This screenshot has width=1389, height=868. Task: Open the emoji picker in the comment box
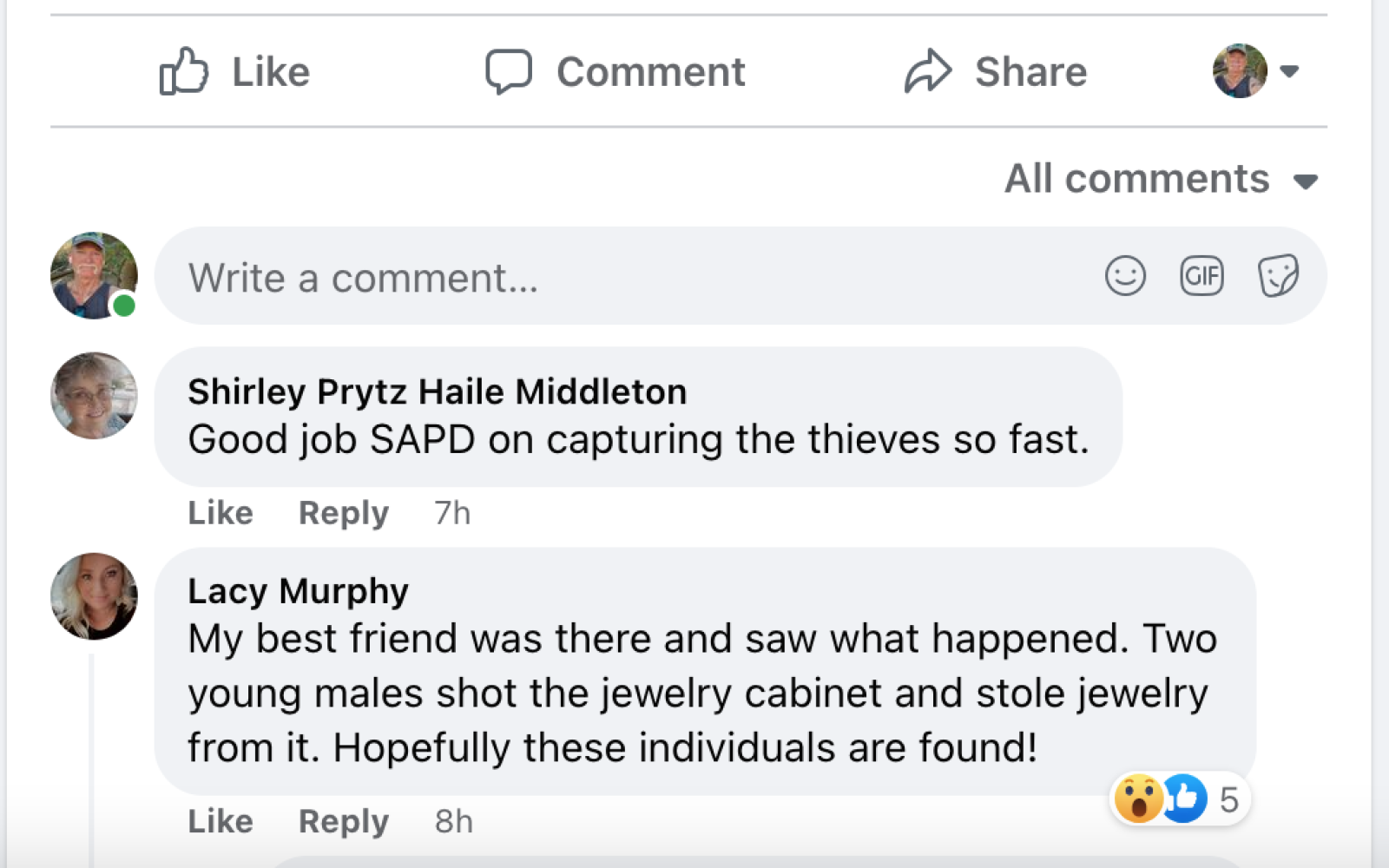point(1124,277)
